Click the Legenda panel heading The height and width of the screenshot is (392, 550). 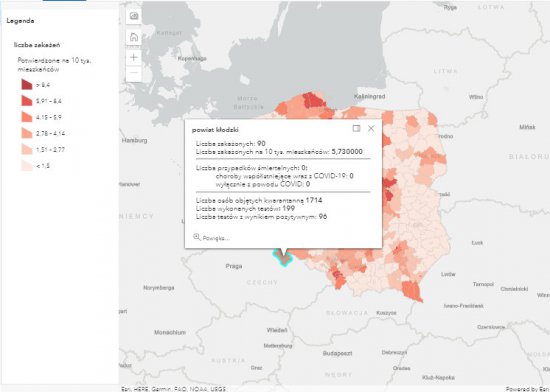click(x=20, y=21)
